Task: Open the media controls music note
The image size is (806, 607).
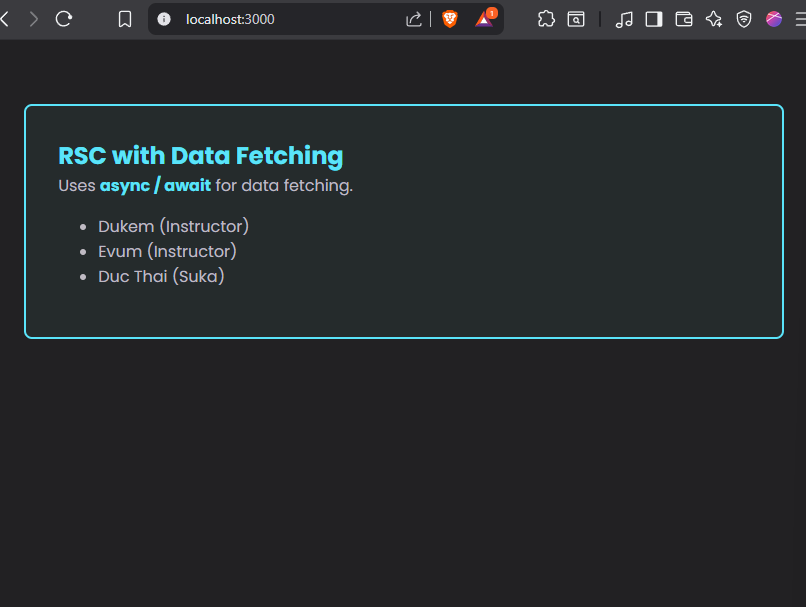Action: click(624, 19)
